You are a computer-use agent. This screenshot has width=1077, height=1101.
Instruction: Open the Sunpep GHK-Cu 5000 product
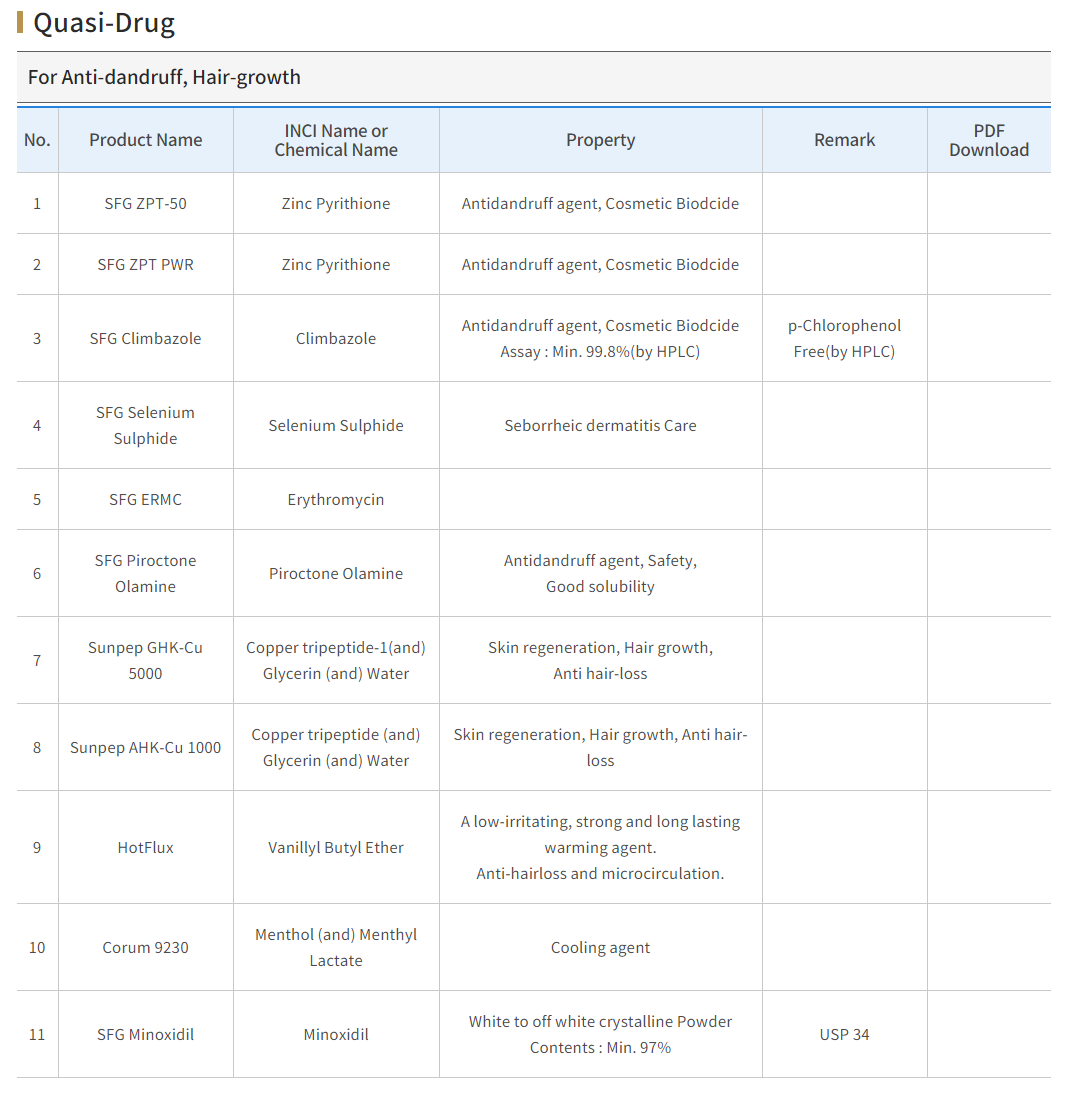pos(145,661)
